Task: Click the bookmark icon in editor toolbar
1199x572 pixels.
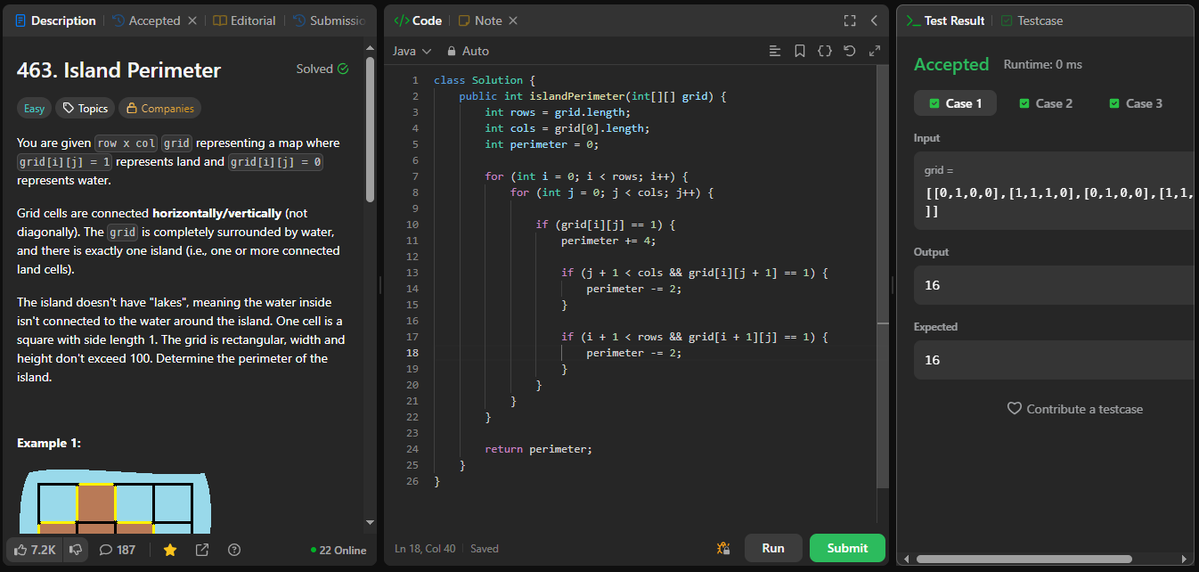Action: click(x=799, y=51)
